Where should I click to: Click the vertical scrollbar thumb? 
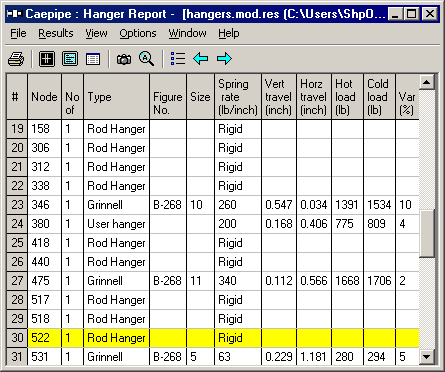click(x=427, y=233)
